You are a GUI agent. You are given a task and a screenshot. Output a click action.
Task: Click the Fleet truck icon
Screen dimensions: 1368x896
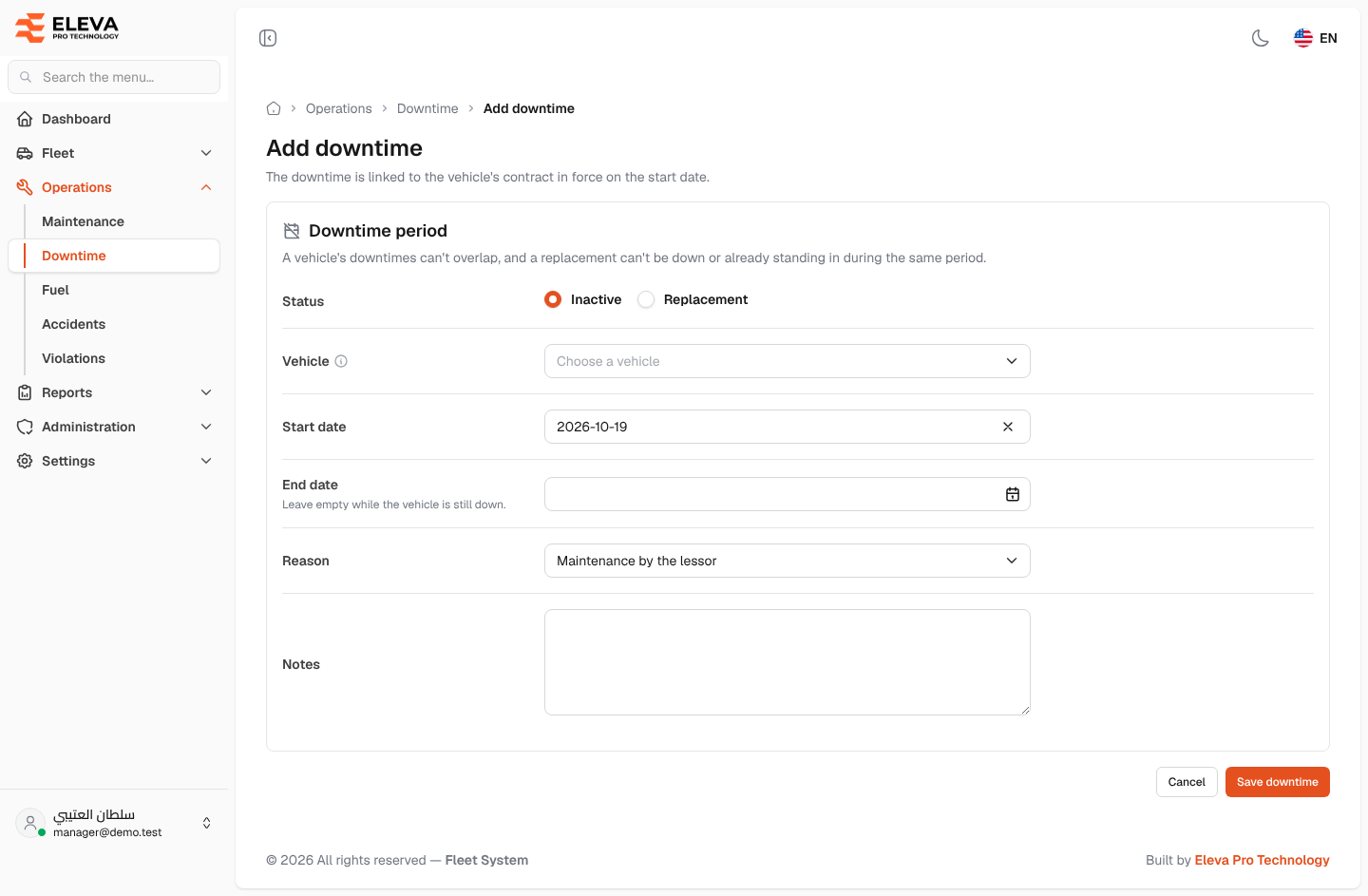point(25,153)
